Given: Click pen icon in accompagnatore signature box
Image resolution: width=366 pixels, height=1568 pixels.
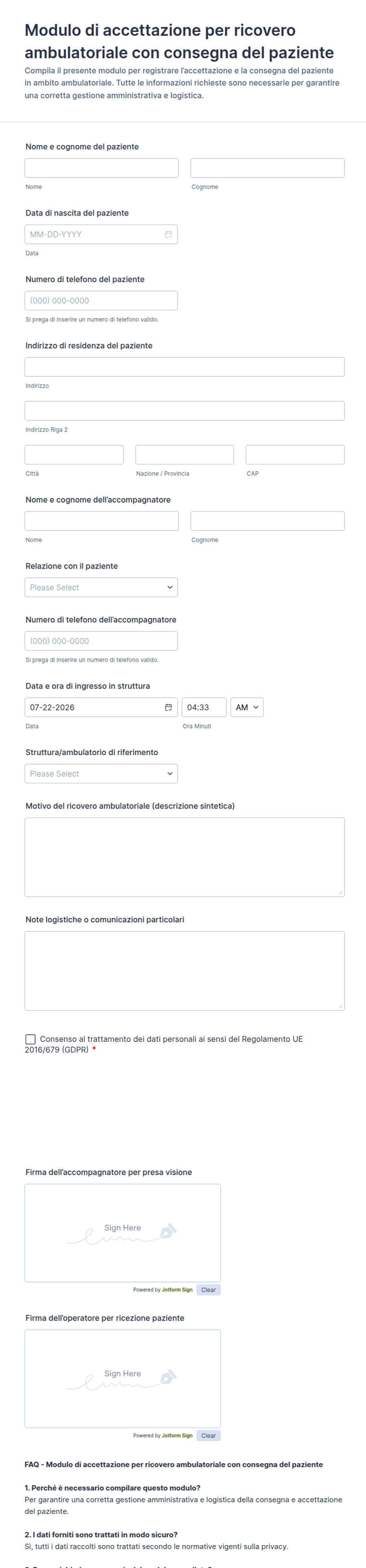Looking at the screenshot, I should click(x=168, y=1231).
